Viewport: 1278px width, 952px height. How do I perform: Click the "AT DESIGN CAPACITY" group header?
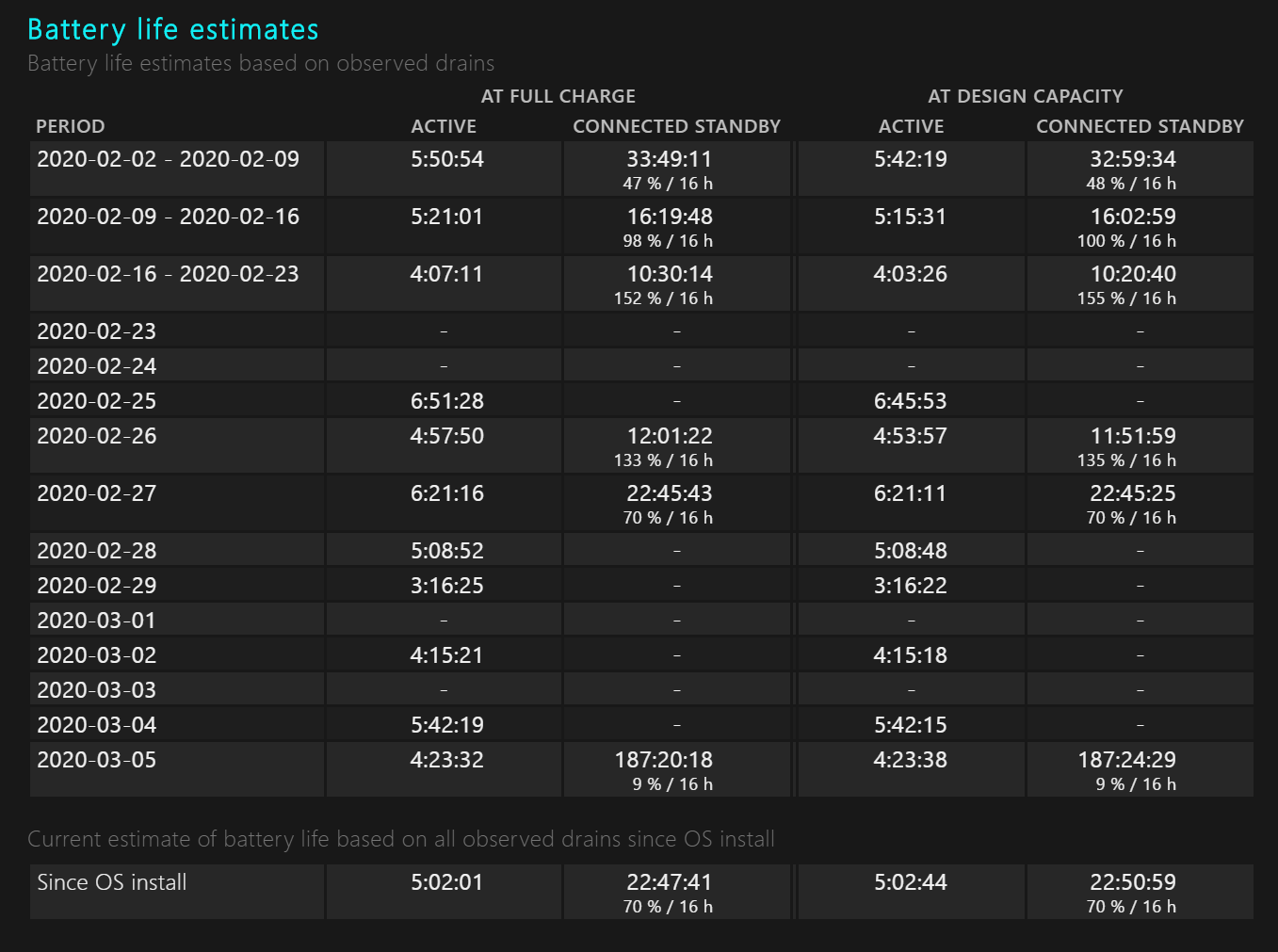1026,96
